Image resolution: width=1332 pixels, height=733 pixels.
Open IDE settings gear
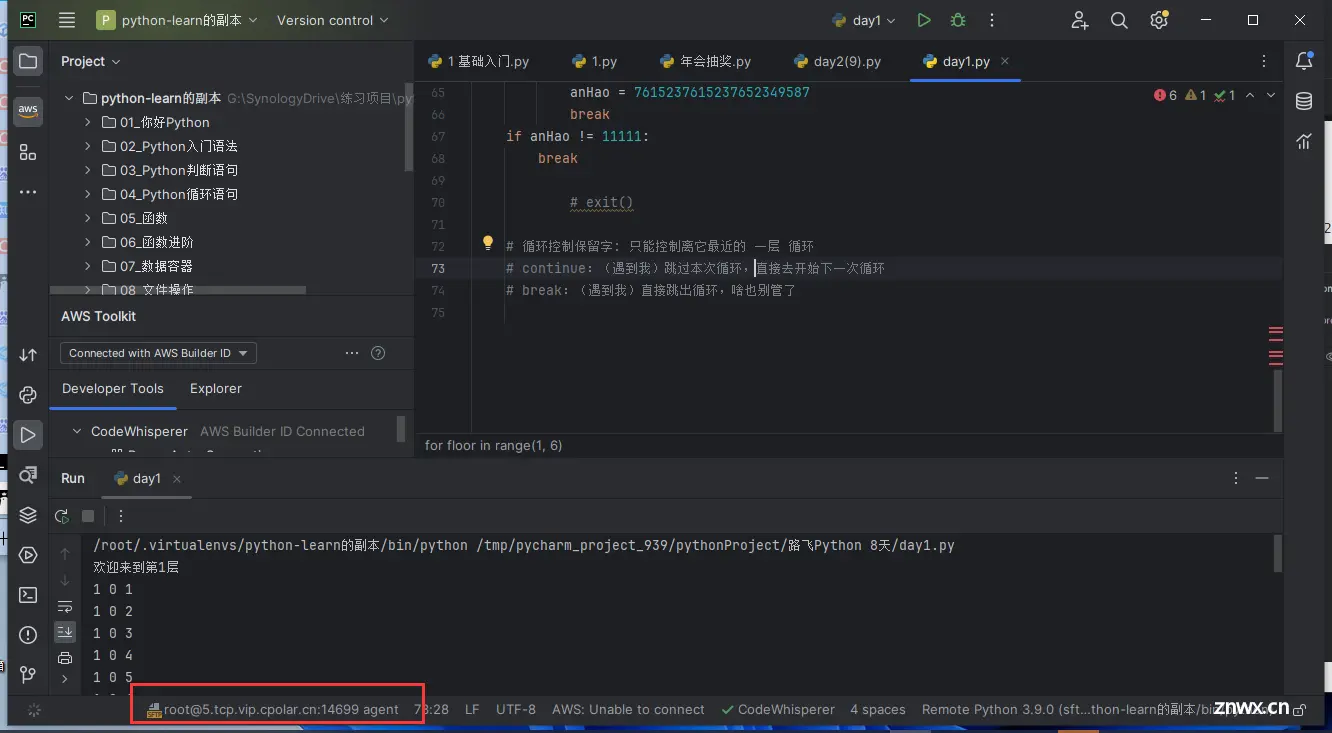[1159, 20]
